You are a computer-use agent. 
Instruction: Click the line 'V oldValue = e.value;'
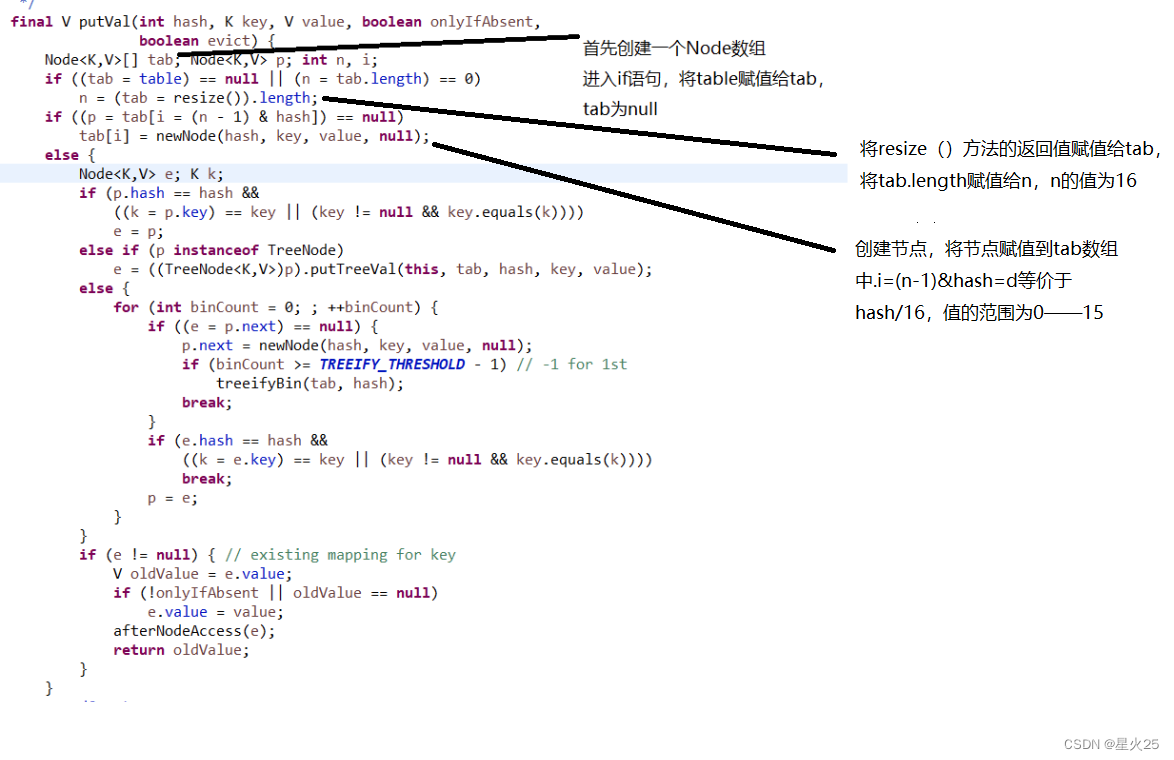[x=203, y=574]
